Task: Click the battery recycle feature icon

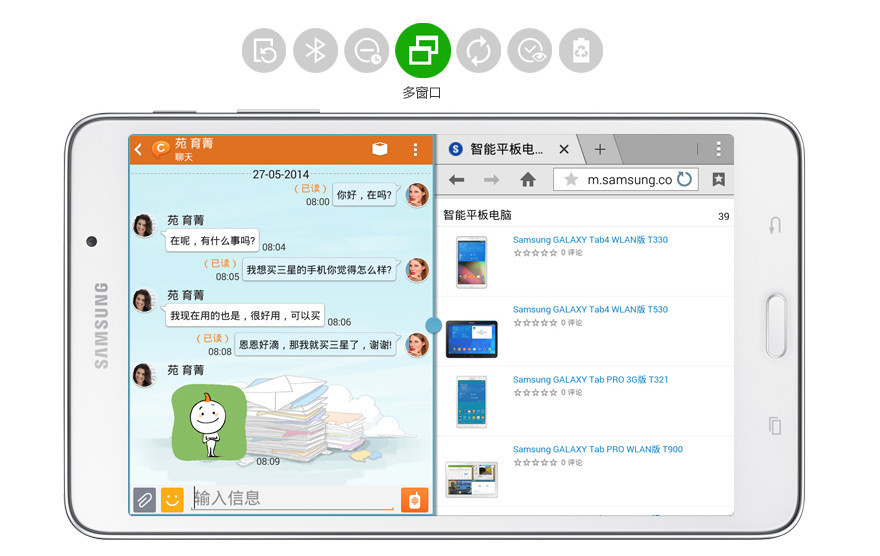Action: click(581, 51)
